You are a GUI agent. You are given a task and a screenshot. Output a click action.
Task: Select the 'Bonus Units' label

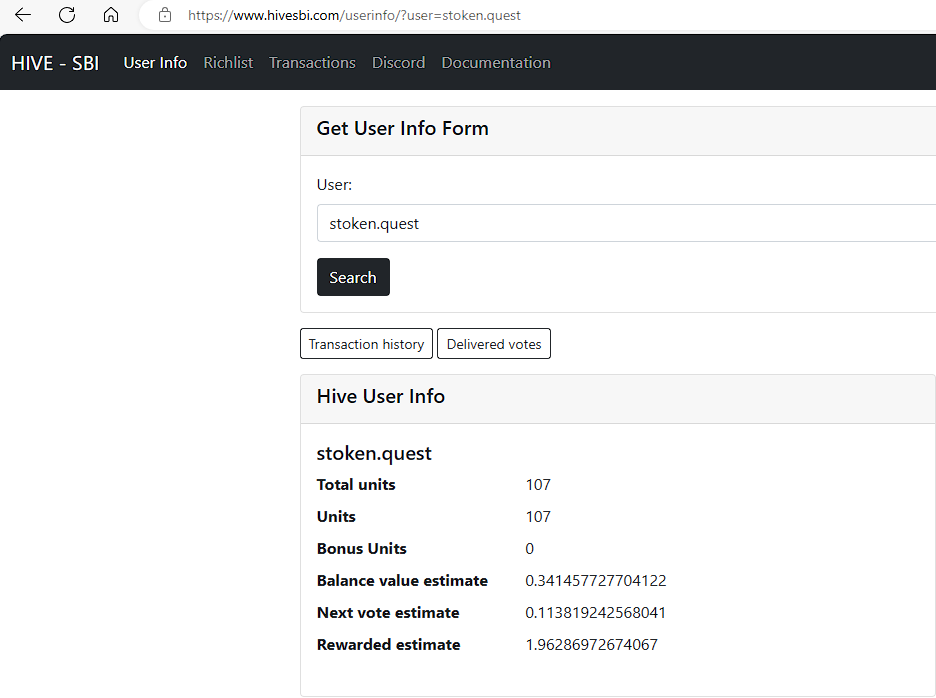tap(362, 549)
